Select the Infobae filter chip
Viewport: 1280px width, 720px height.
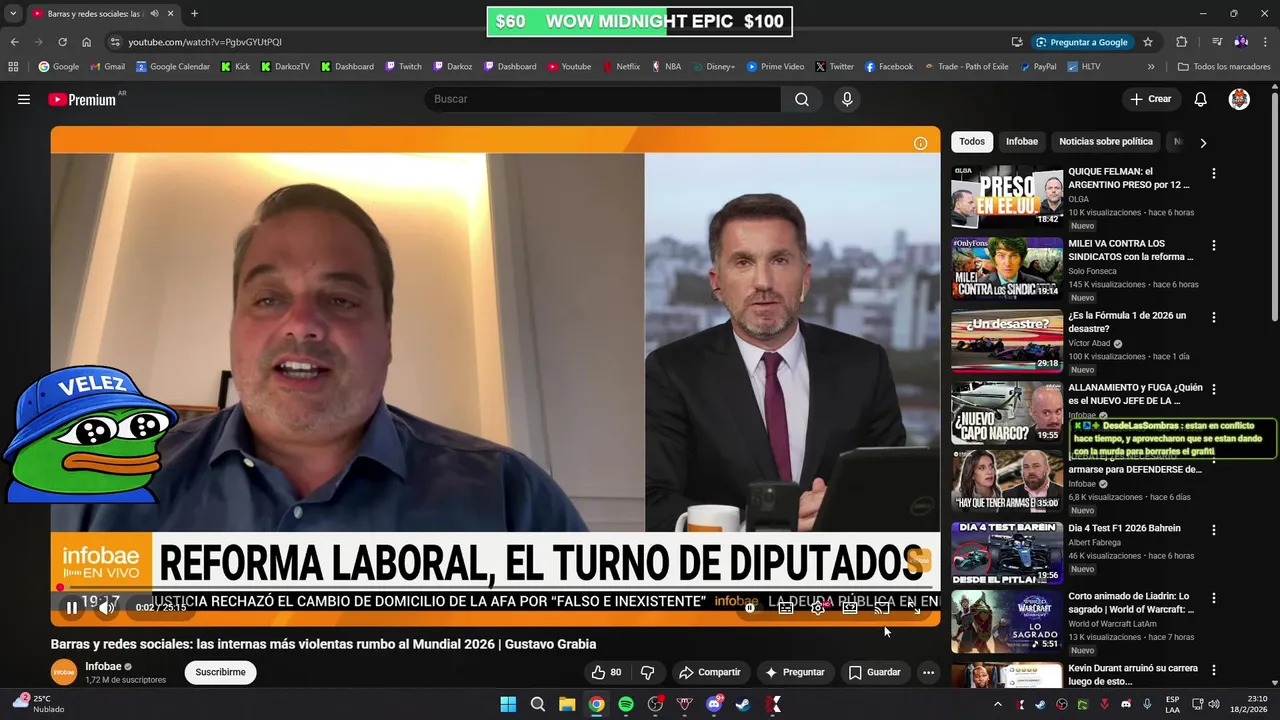[1022, 142]
